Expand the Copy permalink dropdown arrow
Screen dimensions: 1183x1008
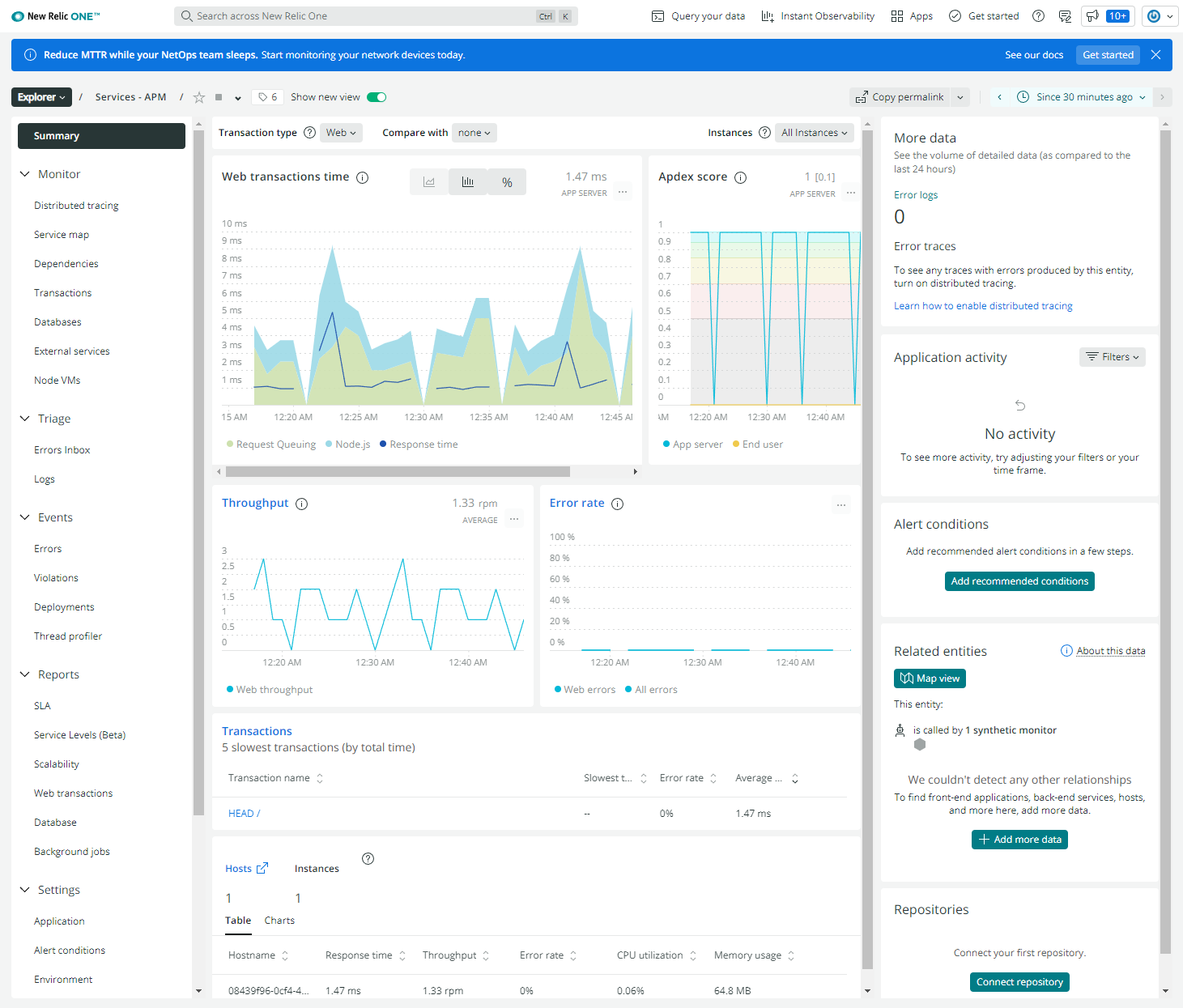(x=960, y=97)
